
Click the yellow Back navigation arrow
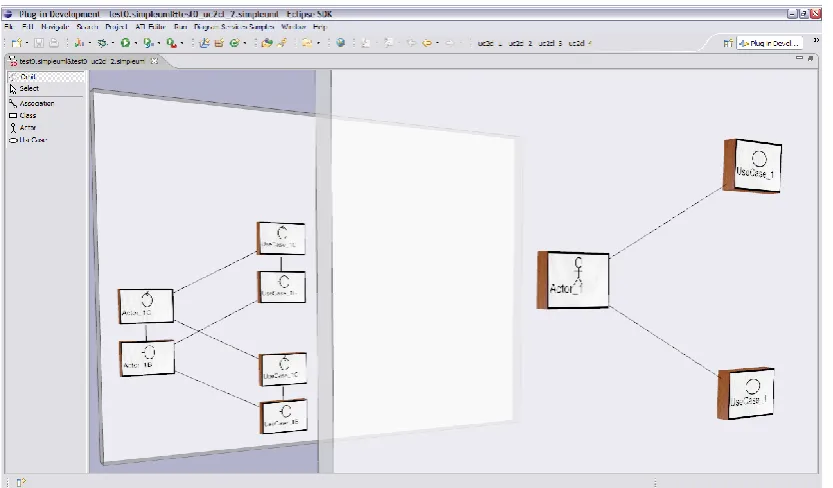point(427,43)
